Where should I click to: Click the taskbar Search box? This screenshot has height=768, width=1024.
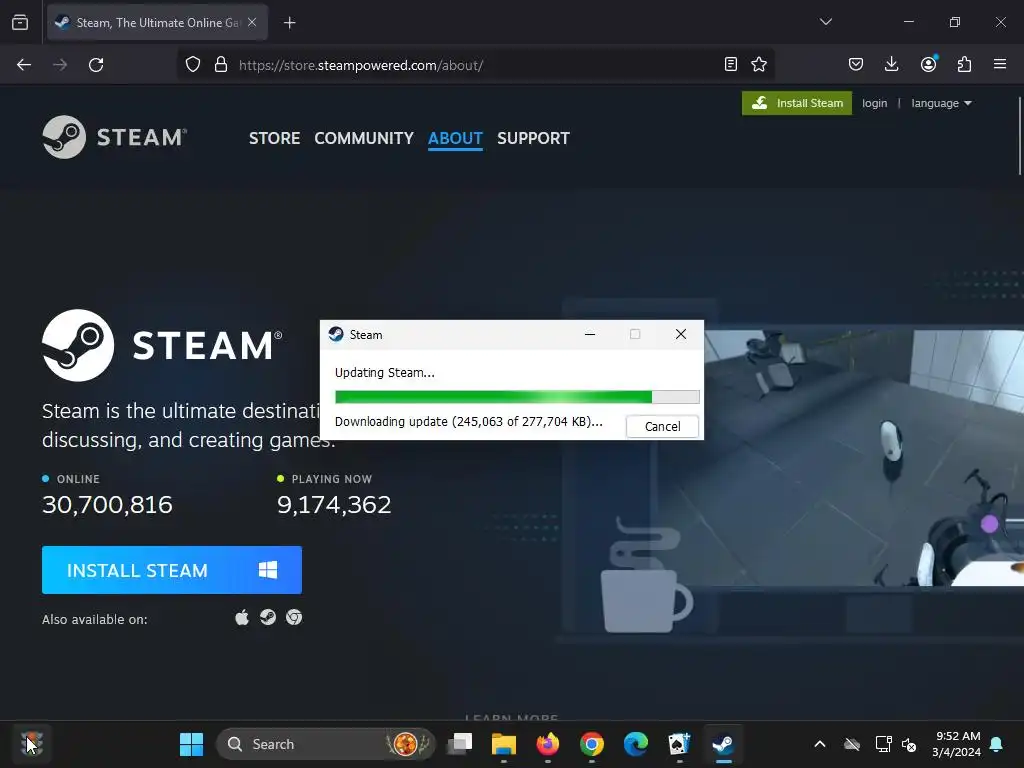pyautogui.click(x=325, y=744)
